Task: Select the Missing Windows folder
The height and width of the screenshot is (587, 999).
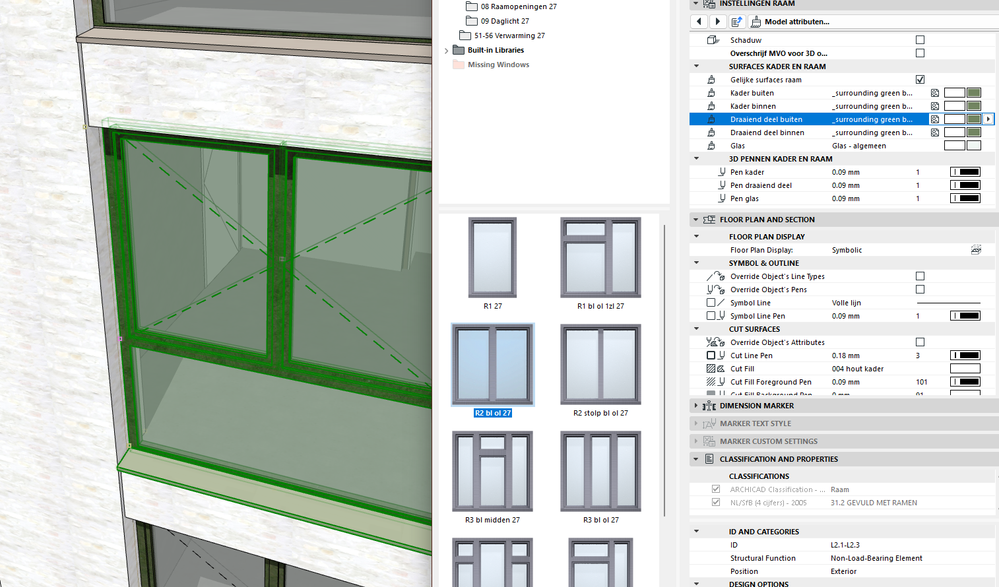Action: click(x=491, y=64)
